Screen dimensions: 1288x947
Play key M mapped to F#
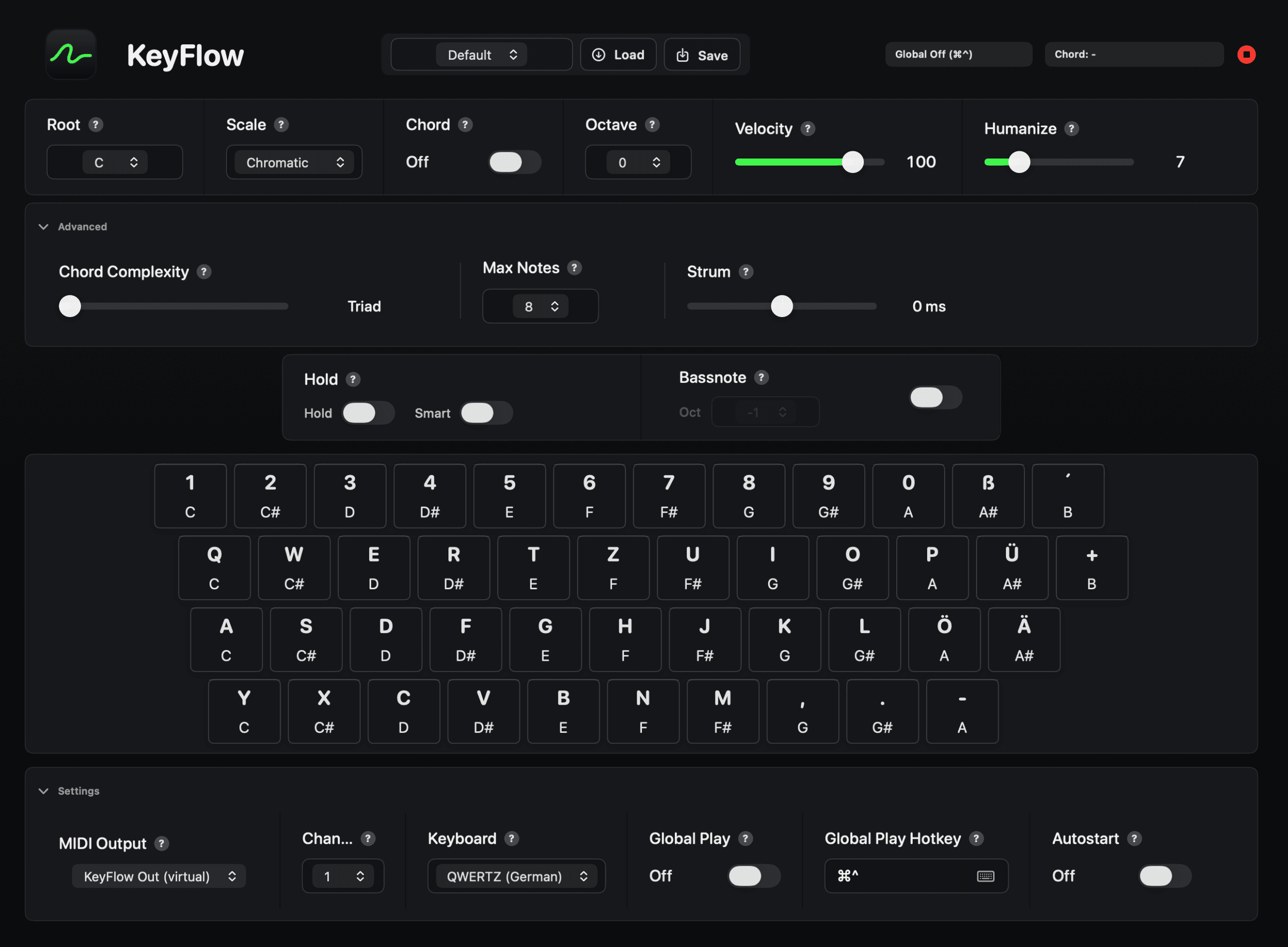[x=723, y=711]
